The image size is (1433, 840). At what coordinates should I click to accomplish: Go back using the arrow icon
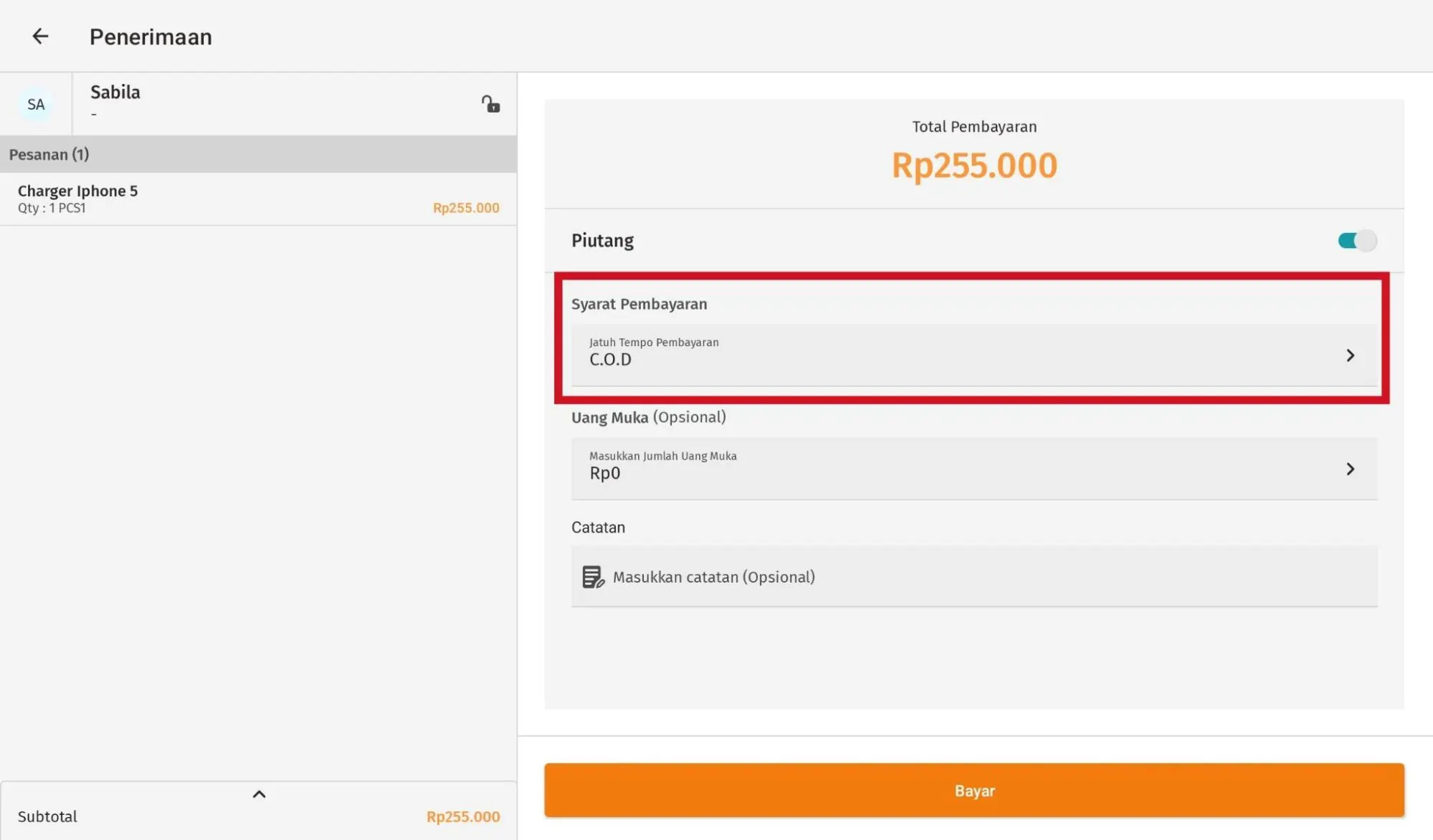[40, 37]
